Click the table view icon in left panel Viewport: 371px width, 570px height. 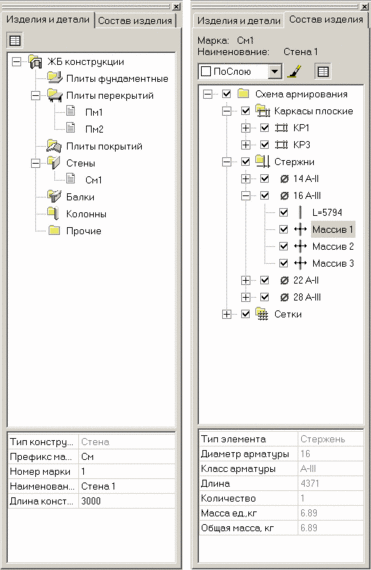15,40
